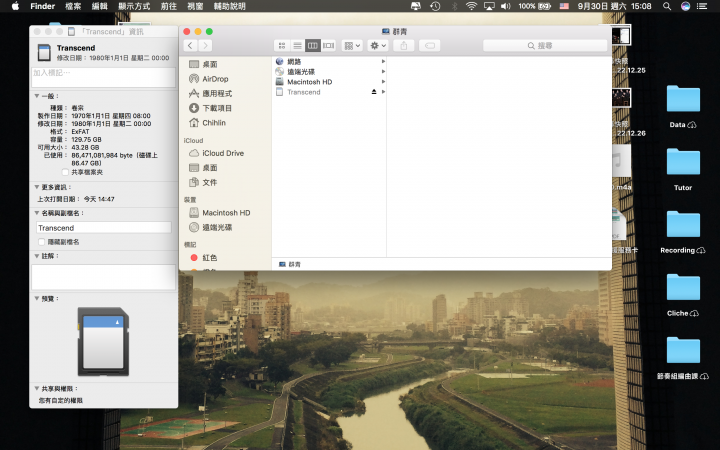
Task: Open the 前往 menu
Action: coord(169,6)
